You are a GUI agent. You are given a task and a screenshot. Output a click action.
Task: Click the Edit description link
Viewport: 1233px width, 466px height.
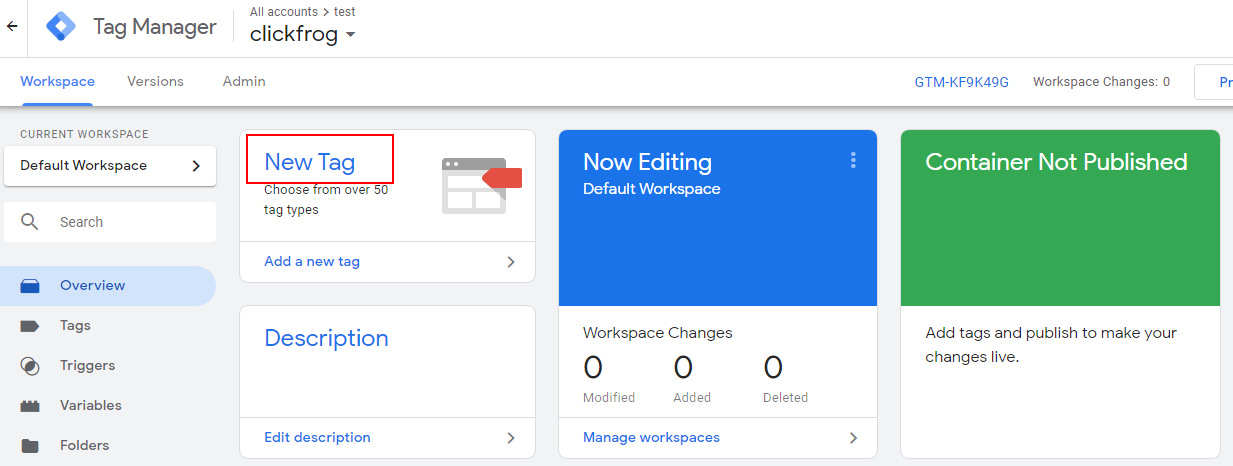pos(317,438)
